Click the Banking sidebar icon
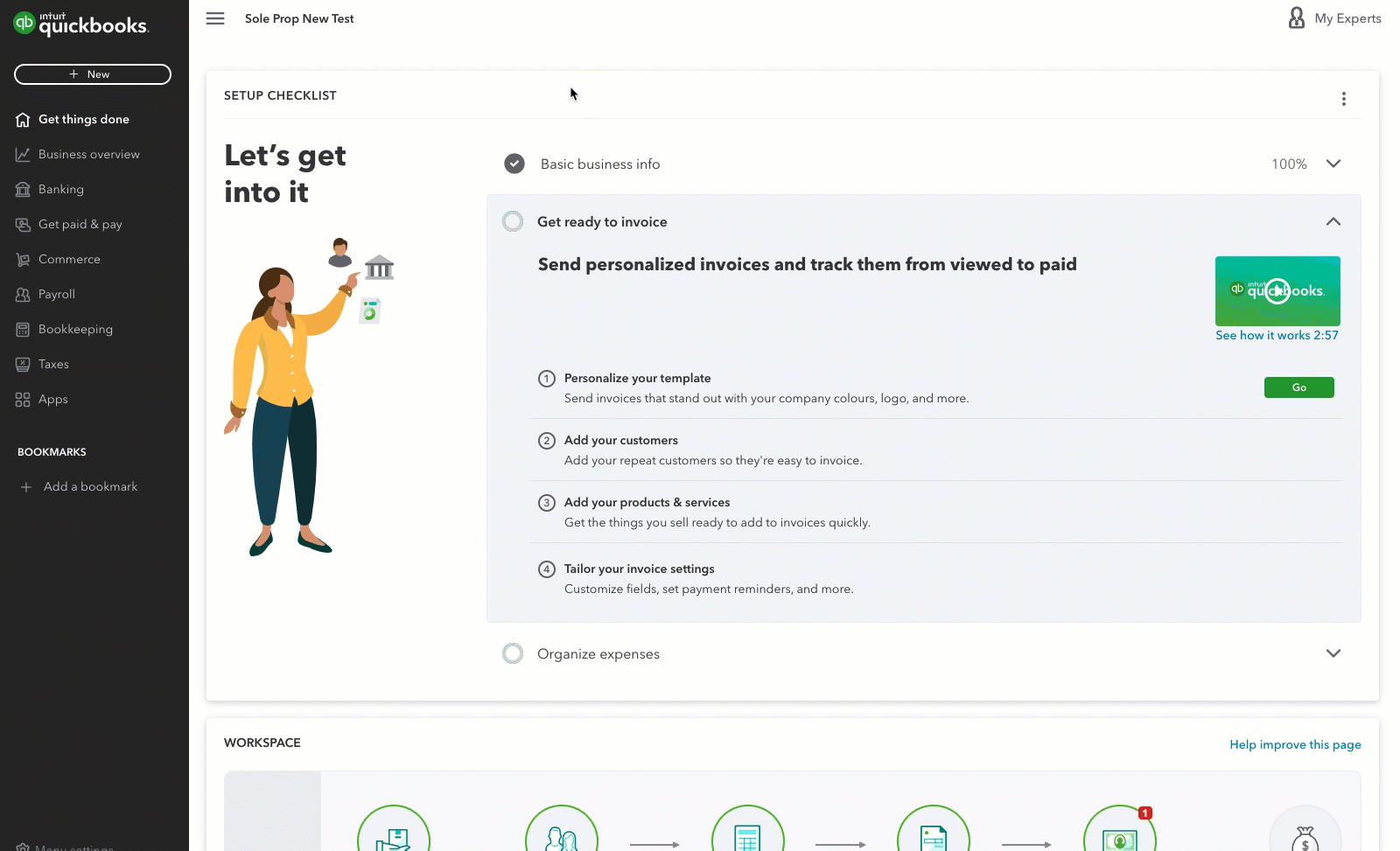The width and height of the screenshot is (1400, 851). [x=23, y=190]
